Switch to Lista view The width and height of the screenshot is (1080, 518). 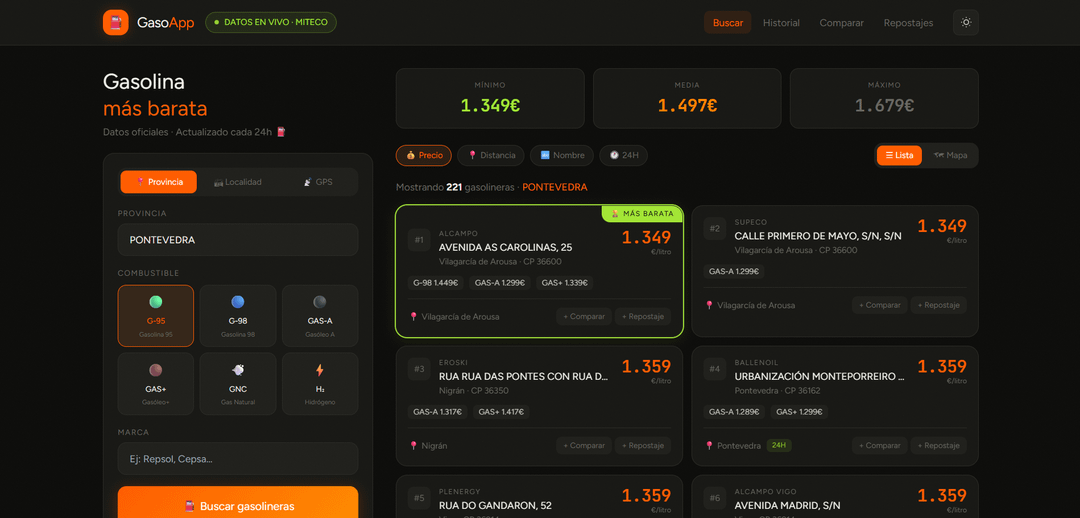click(x=899, y=155)
